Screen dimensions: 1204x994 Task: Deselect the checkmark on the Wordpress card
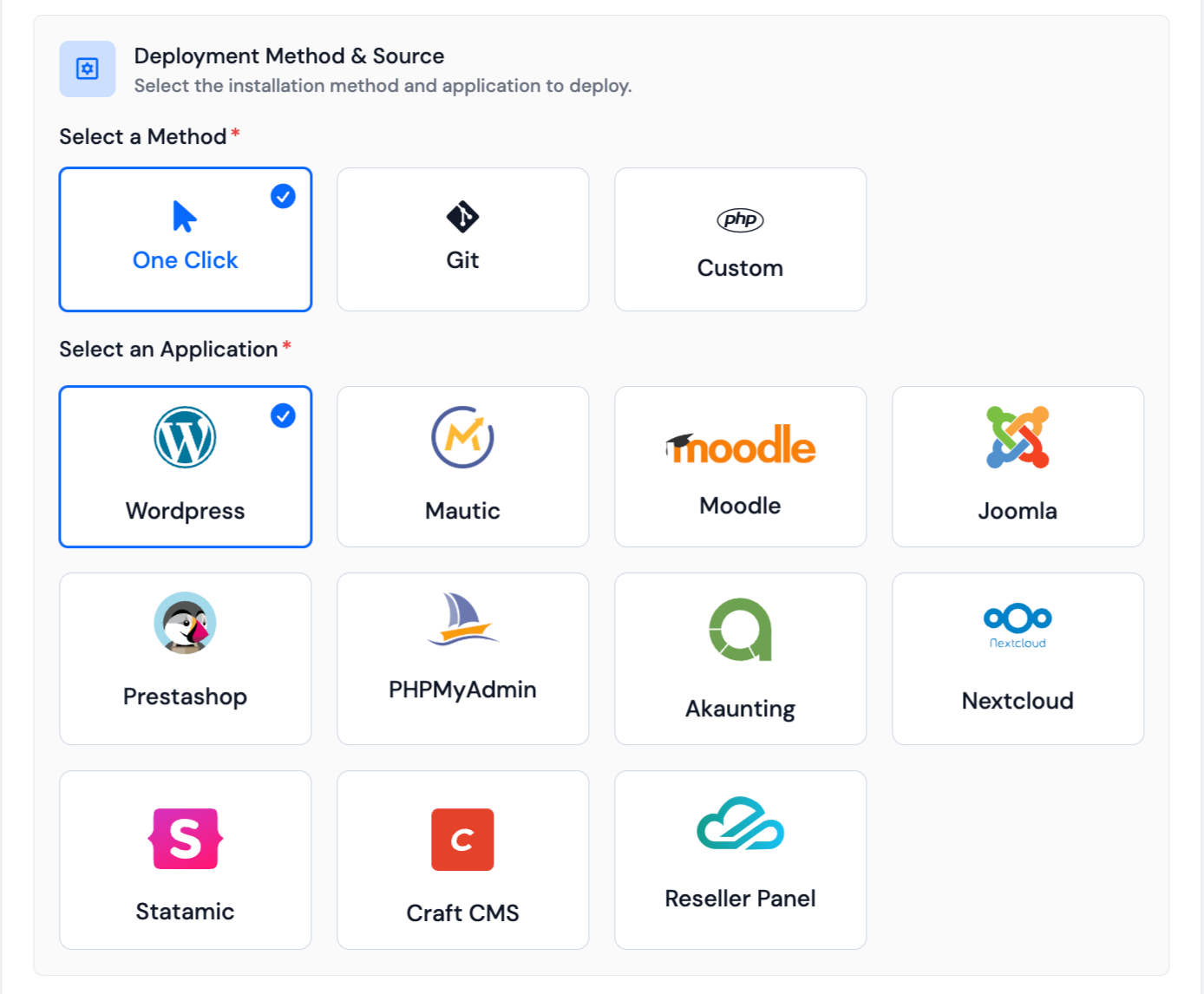tap(282, 416)
